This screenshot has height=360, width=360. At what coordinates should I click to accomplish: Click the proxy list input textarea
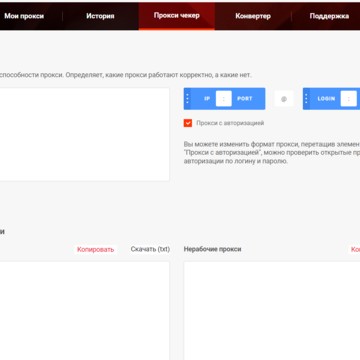tap(84, 135)
